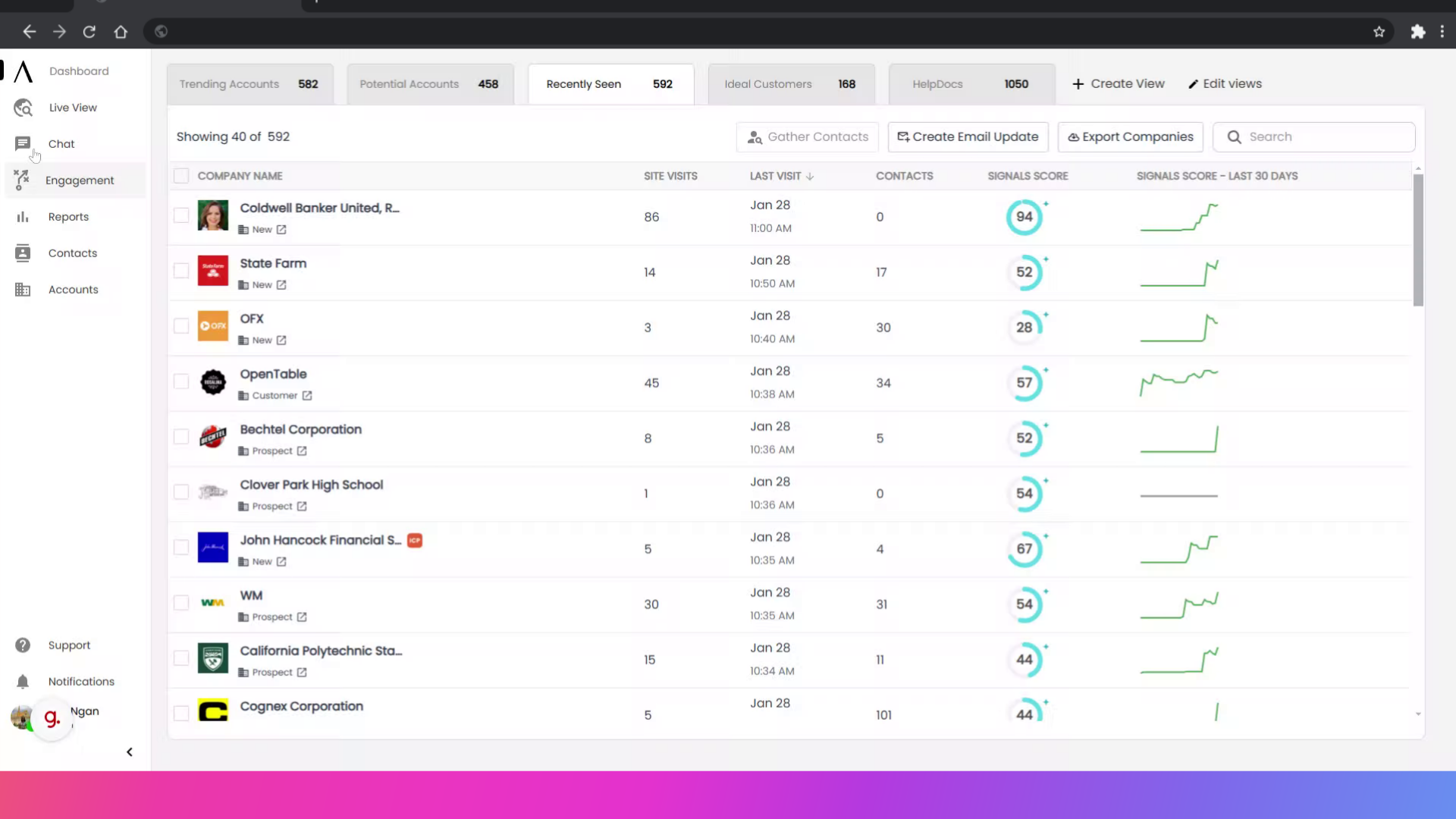Open the Chat sidebar icon
Screen dimensions: 1456x819
[x=23, y=143]
